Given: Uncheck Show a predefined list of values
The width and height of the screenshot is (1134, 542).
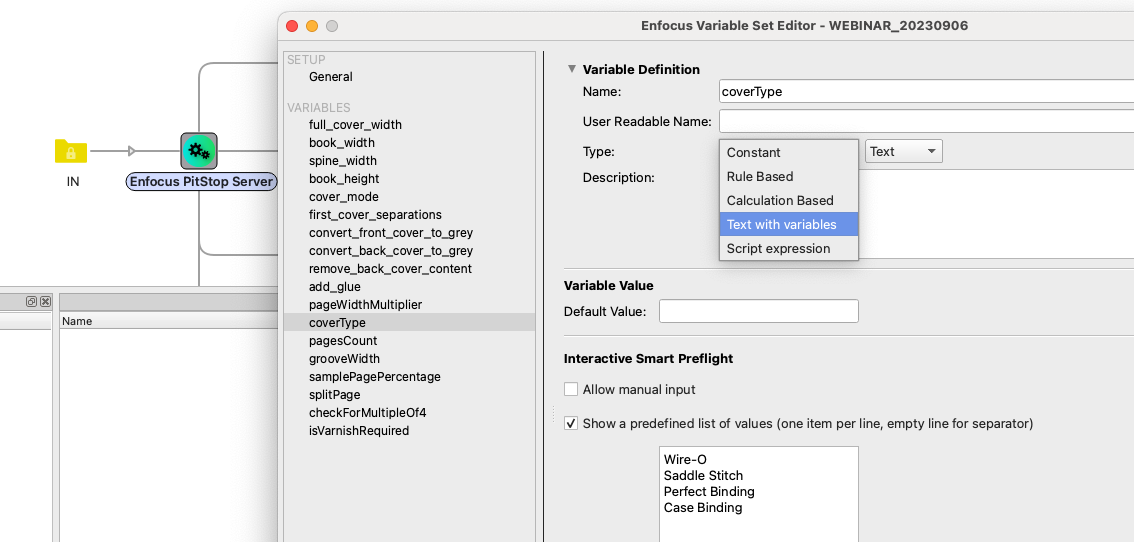Looking at the screenshot, I should tap(571, 423).
